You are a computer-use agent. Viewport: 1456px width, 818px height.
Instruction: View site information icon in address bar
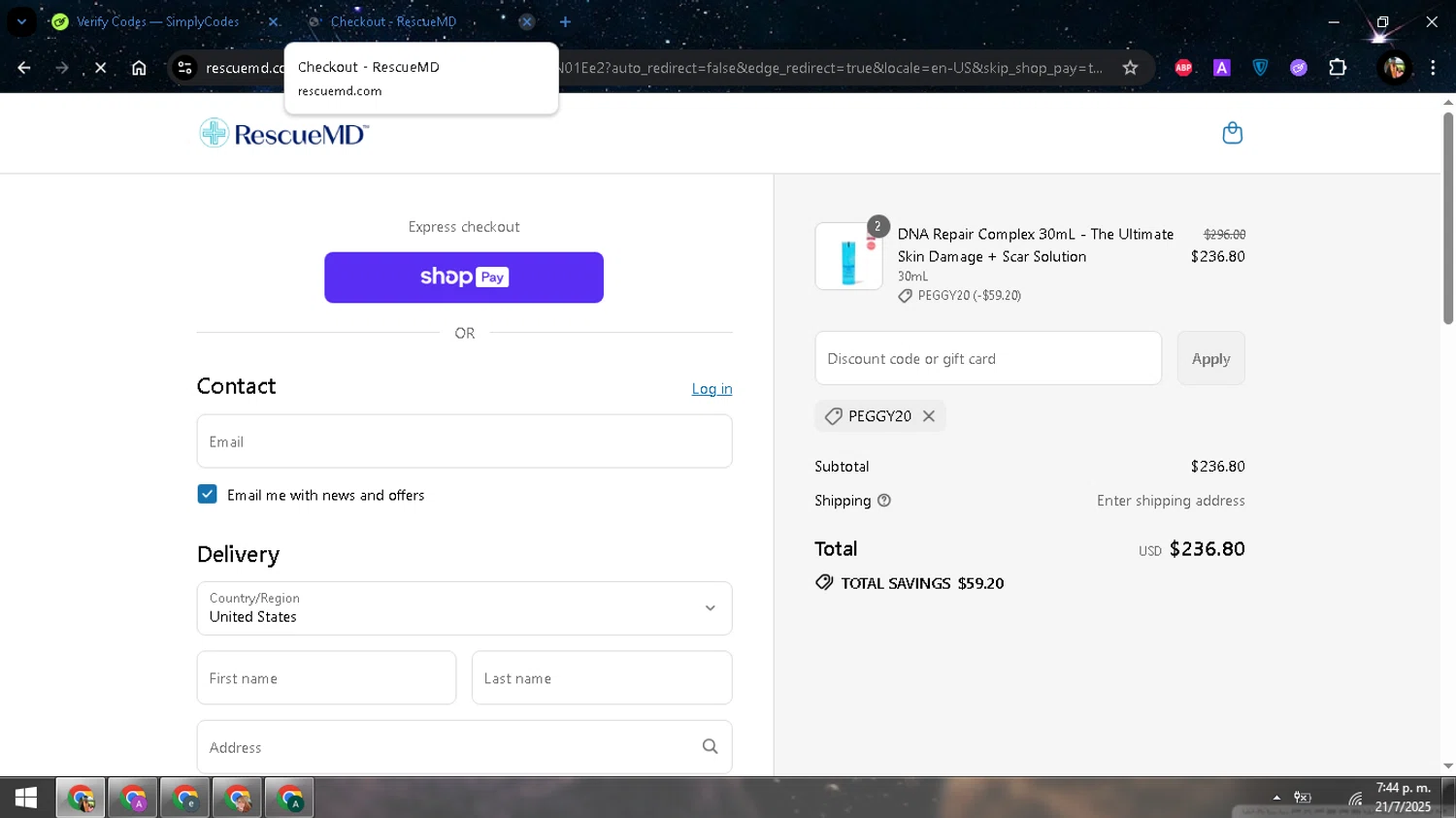[x=183, y=68]
